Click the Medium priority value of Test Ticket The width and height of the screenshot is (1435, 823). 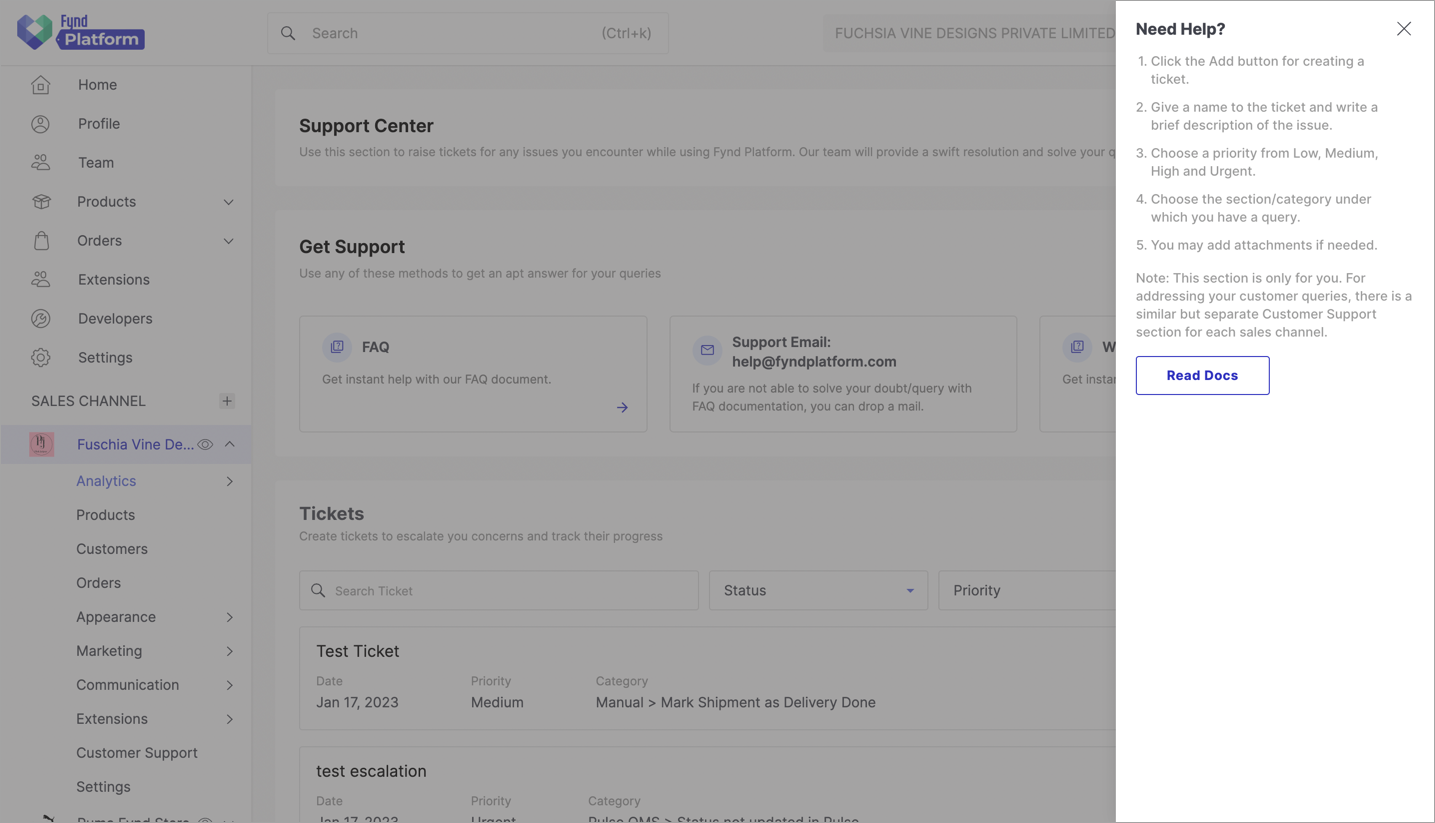tap(497, 702)
